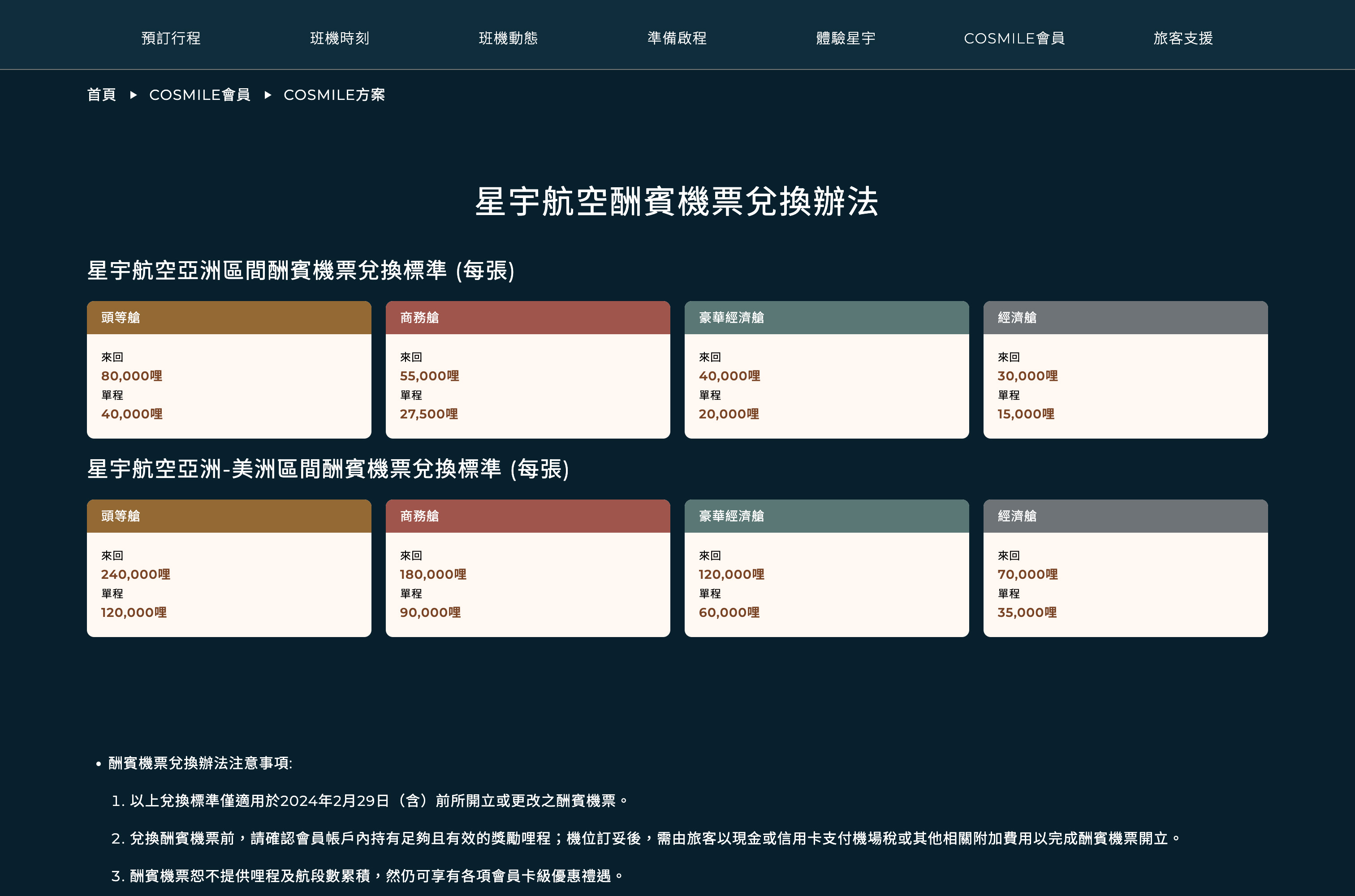Click the 35,000哩 value
The image size is (1355, 896).
click(1027, 612)
